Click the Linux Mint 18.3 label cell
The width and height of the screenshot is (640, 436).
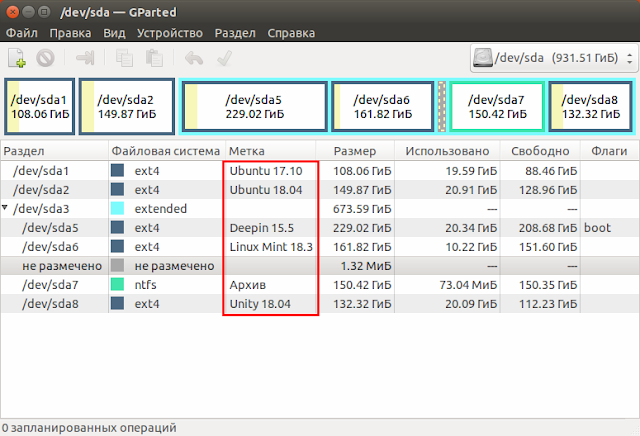tap(271, 247)
